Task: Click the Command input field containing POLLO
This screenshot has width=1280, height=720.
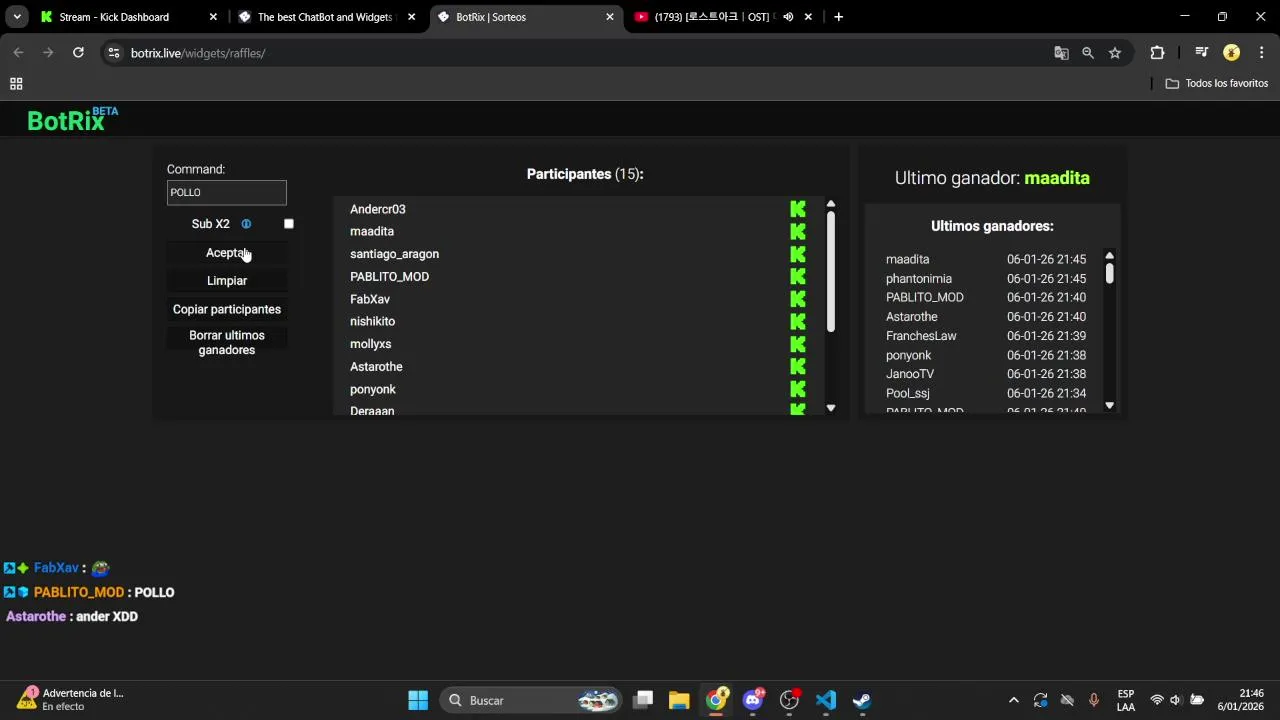Action: point(227,192)
